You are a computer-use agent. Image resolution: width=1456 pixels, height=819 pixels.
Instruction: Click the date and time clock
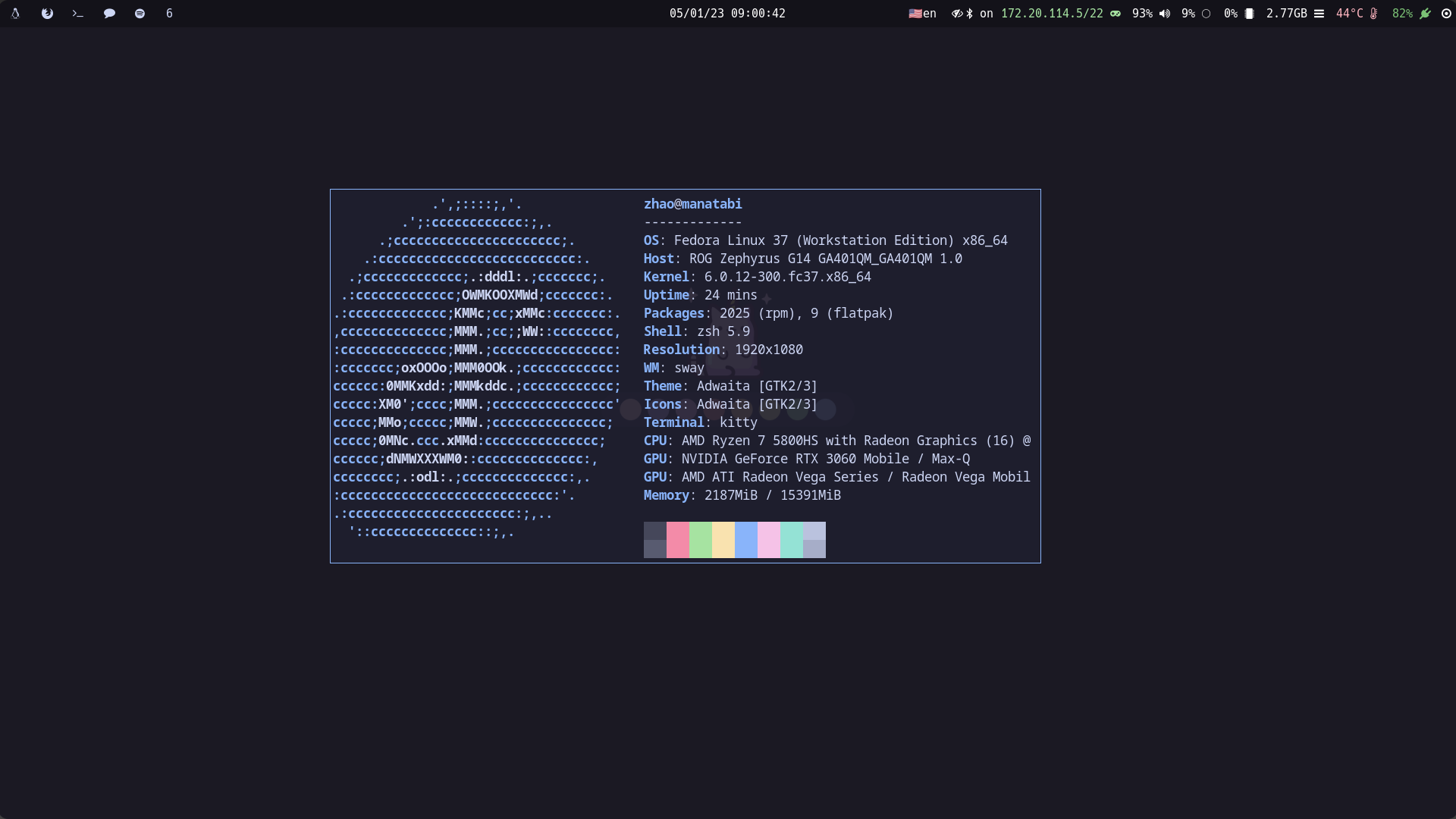tap(727, 14)
